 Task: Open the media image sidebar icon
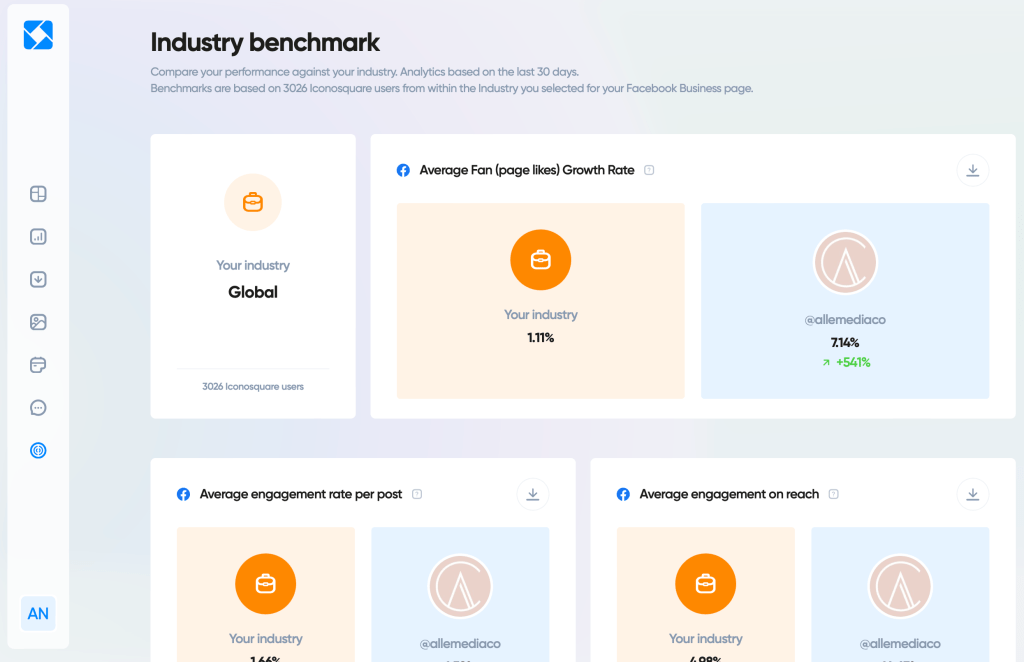point(38,322)
